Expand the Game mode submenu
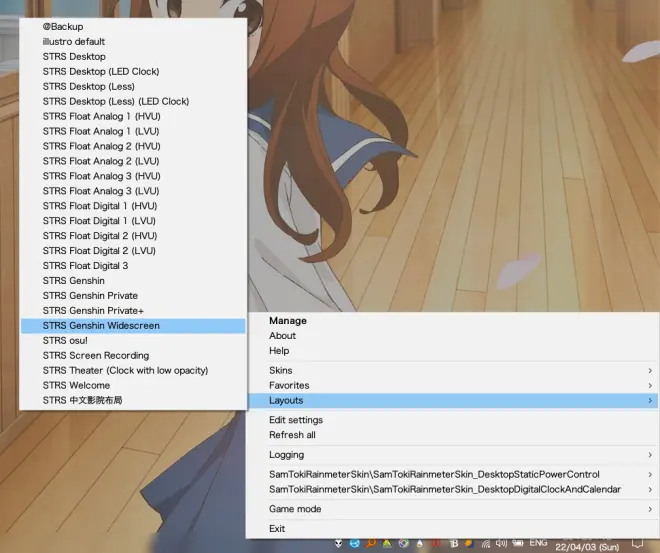This screenshot has width=660, height=553. tap(453, 509)
